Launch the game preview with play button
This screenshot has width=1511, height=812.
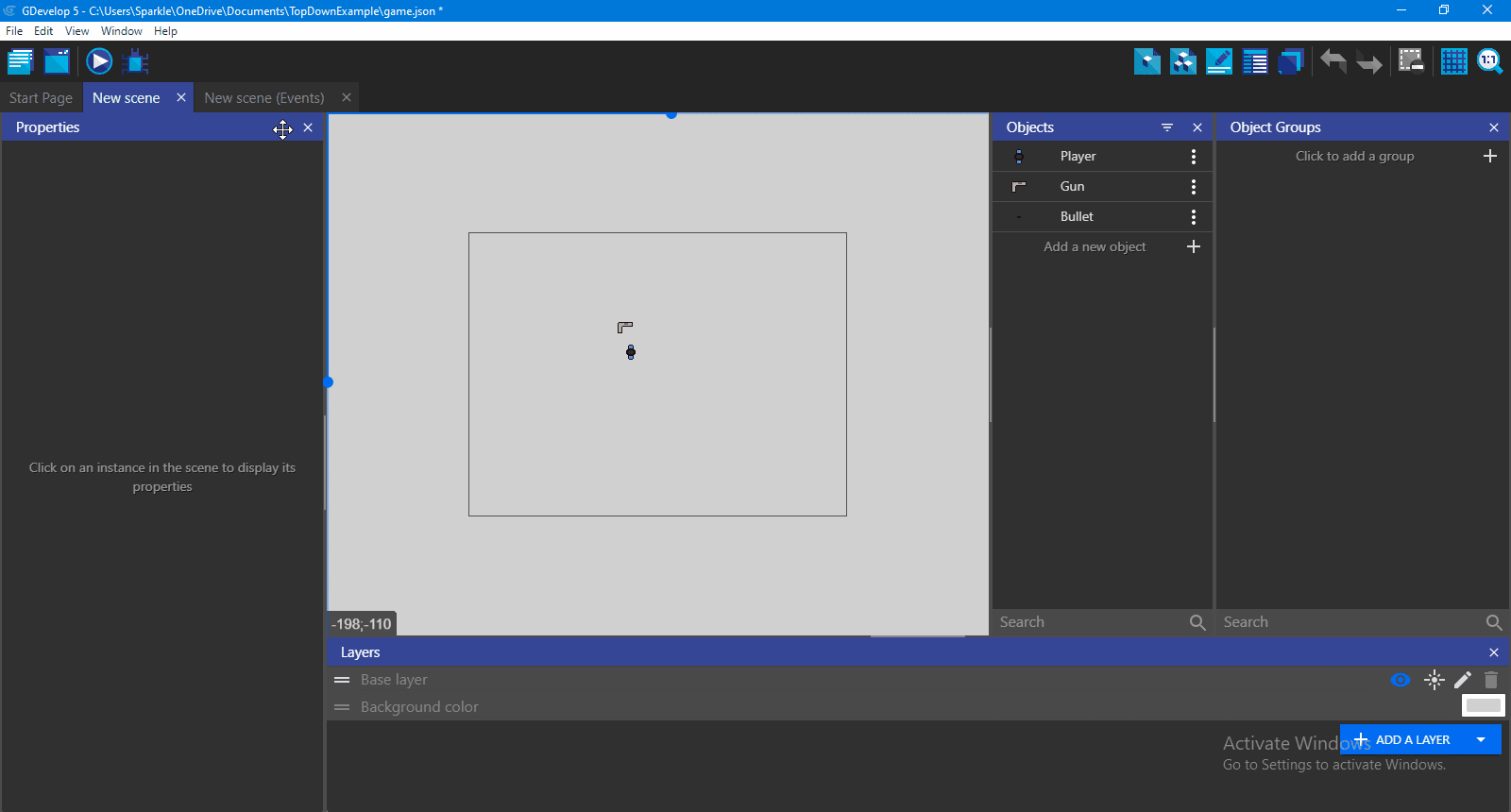click(99, 61)
